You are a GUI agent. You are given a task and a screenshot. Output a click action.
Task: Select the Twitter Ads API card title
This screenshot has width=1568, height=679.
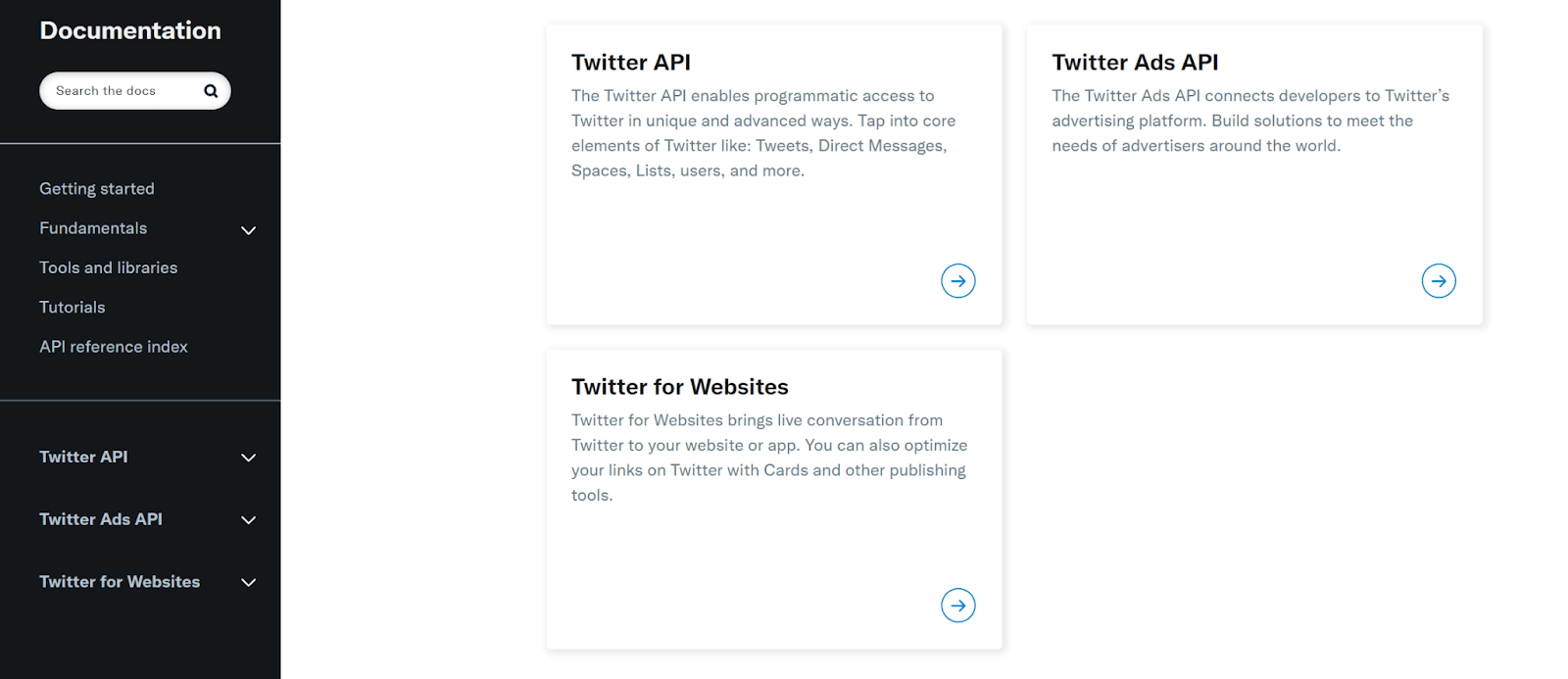coord(1134,62)
